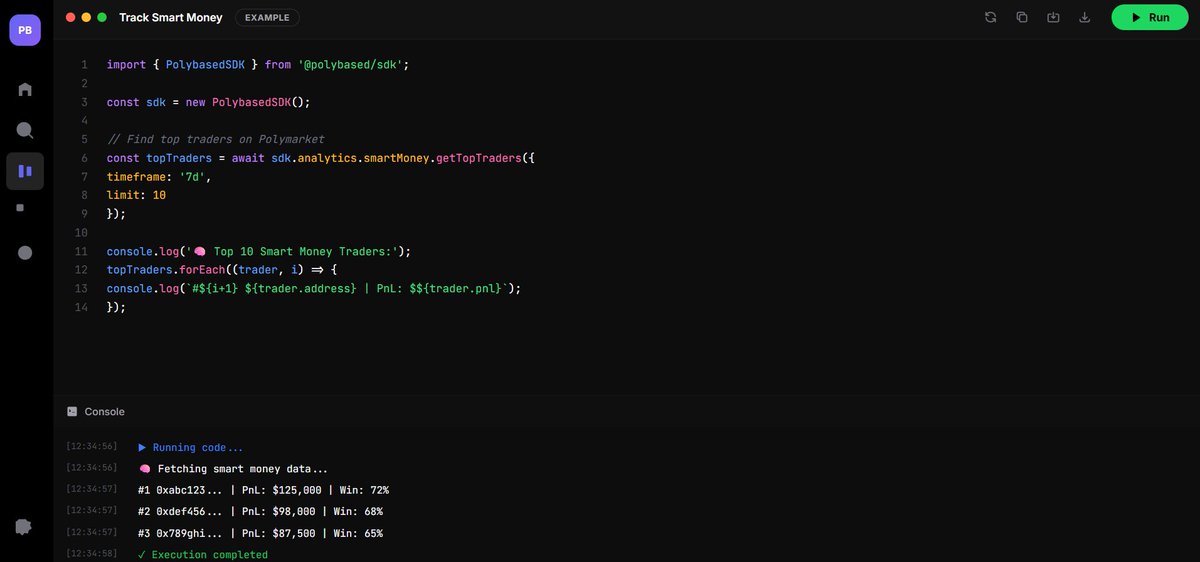The image size is (1200, 562).
Task: Click the 'Execution completed' console entry
Action: coord(203,554)
